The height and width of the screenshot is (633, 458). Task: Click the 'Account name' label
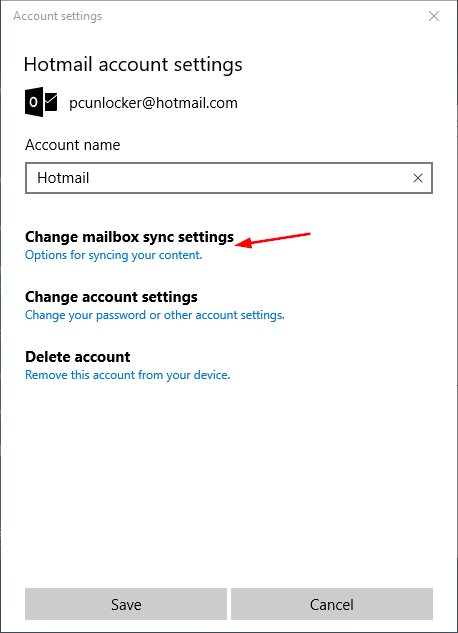coord(73,145)
